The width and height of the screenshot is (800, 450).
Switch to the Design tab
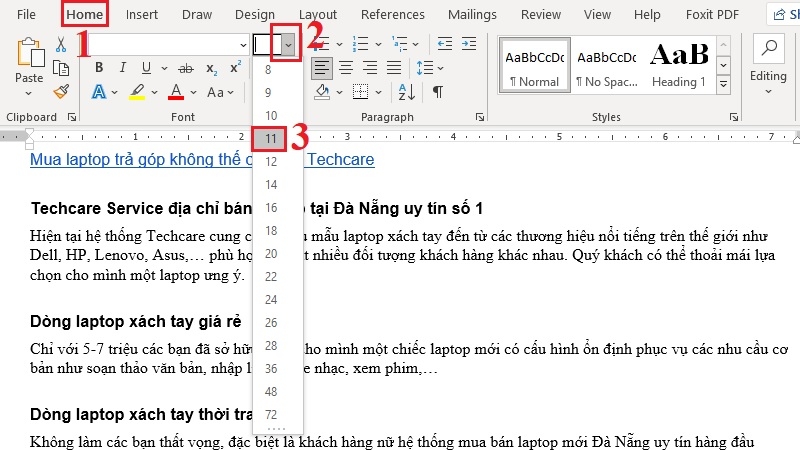click(x=255, y=14)
